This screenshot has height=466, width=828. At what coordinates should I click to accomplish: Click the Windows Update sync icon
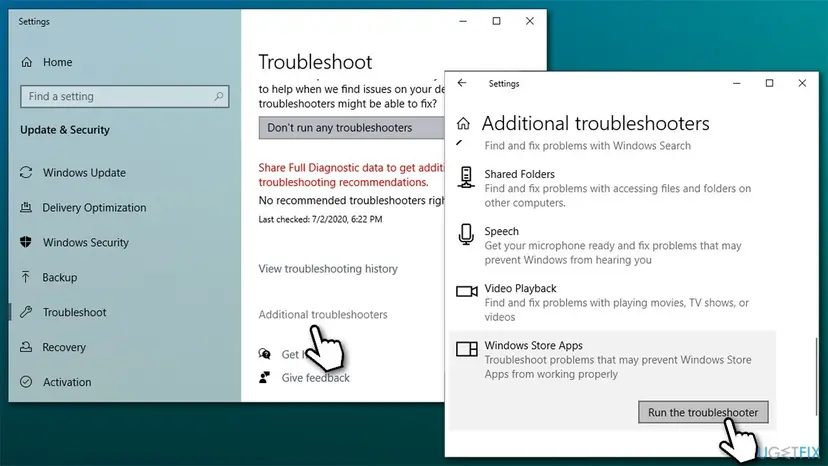[x=26, y=172]
